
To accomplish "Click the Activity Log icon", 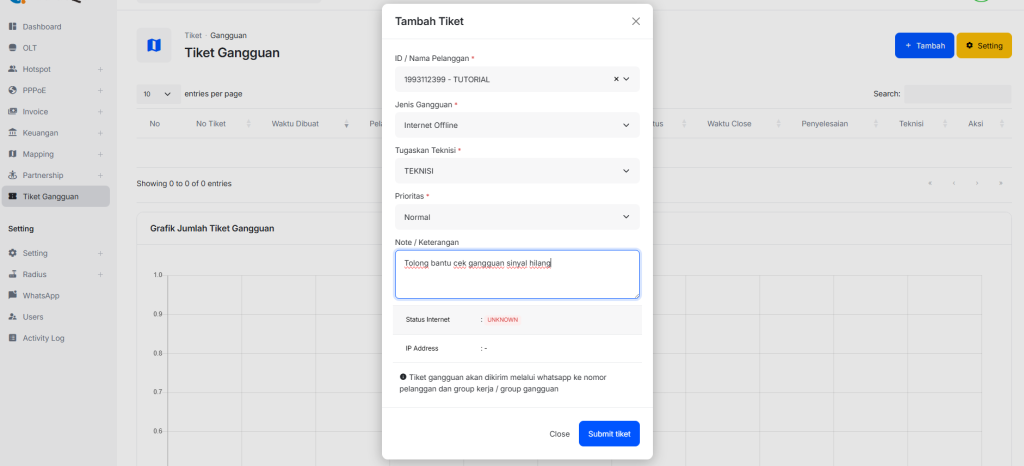I will (12, 338).
